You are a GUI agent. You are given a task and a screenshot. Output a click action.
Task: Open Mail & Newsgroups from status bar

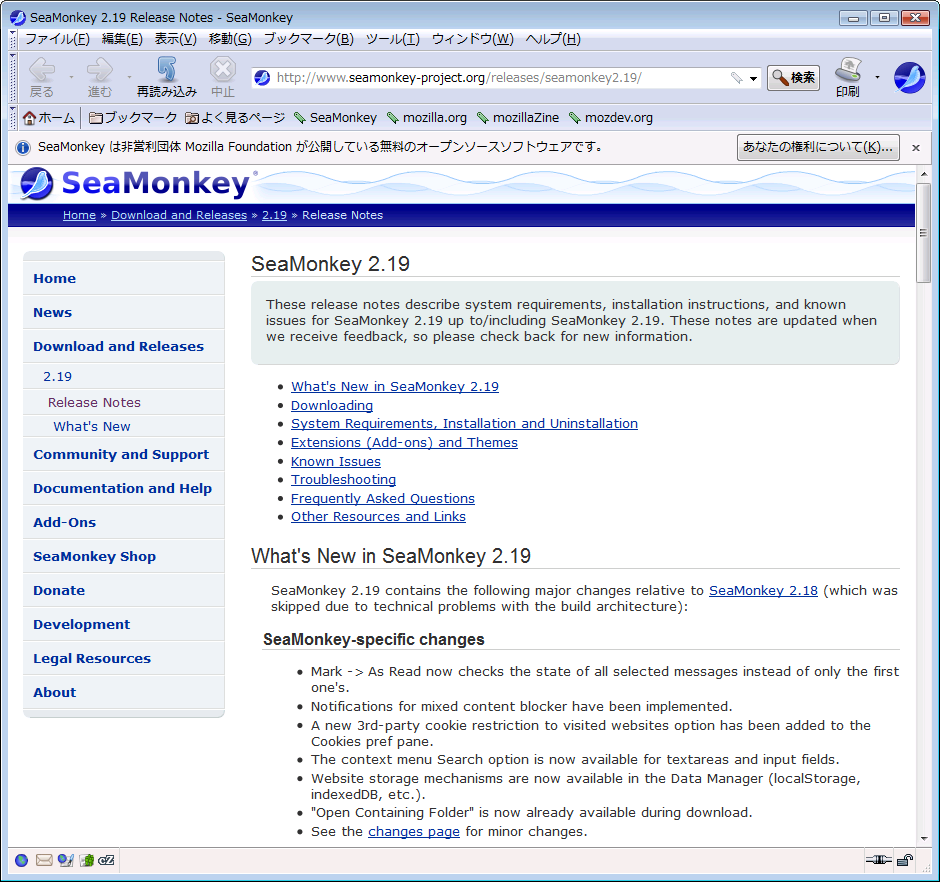pos(44,860)
